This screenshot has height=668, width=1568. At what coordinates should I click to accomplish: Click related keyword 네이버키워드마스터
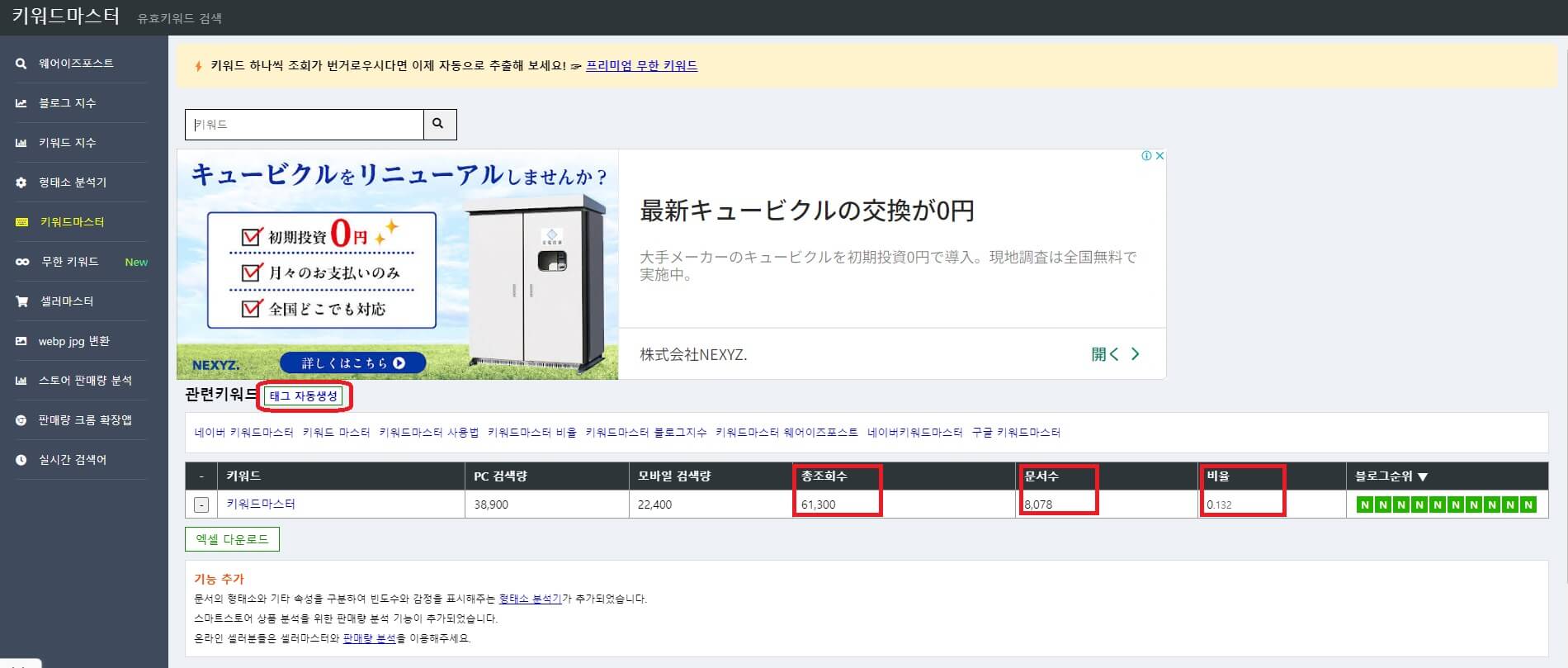[915, 432]
